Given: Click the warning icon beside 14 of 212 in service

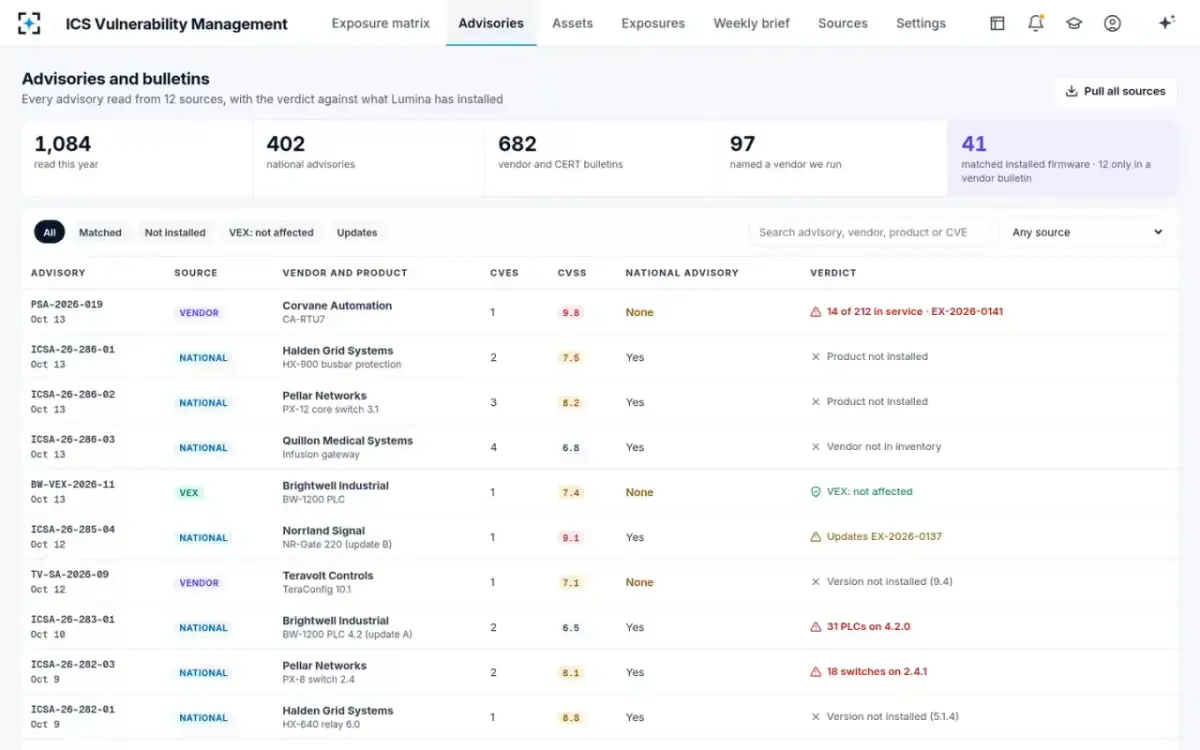Looking at the screenshot, I should point(816,312).
